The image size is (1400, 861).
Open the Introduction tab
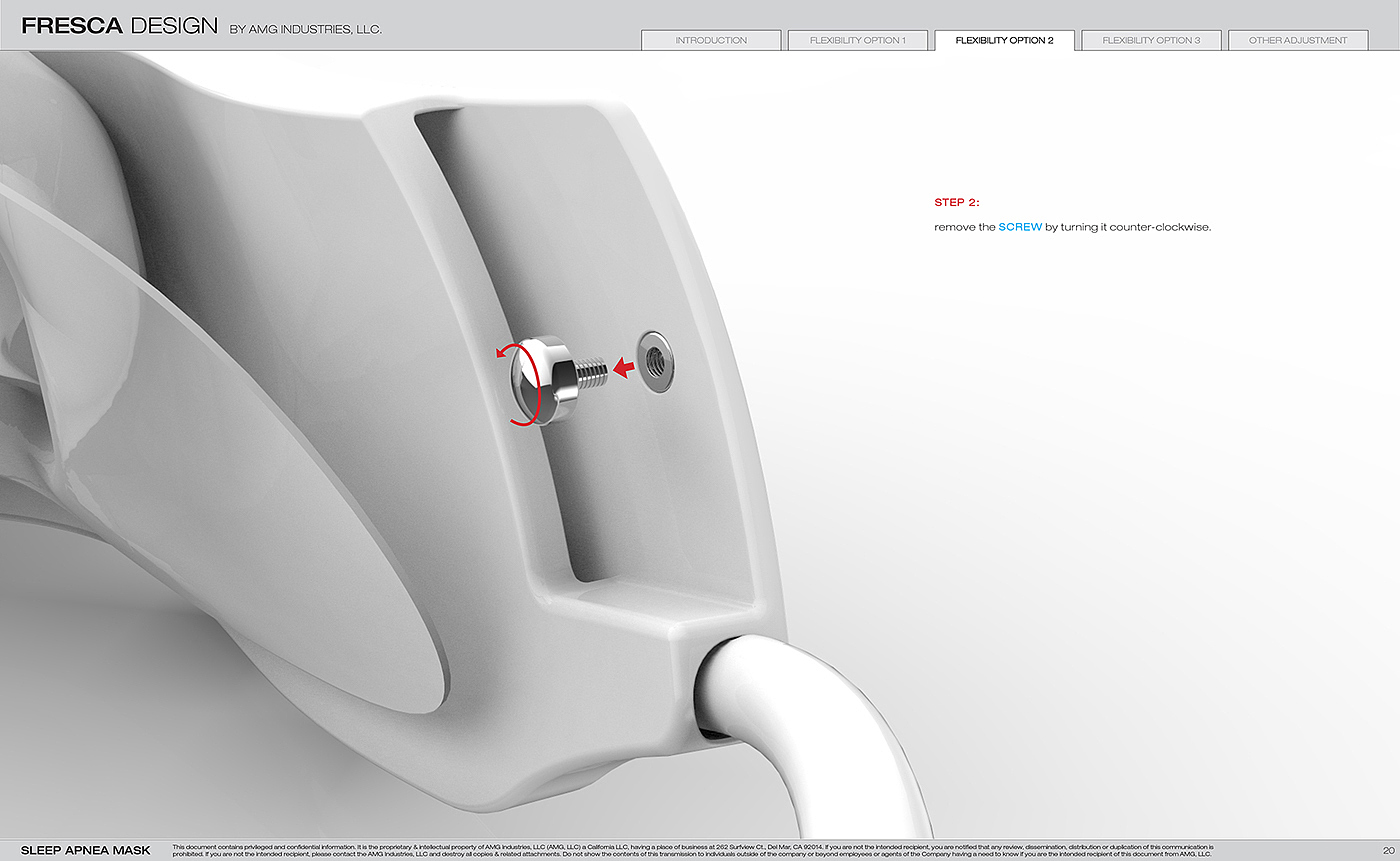pyautogui.click(x=711, y=40)
